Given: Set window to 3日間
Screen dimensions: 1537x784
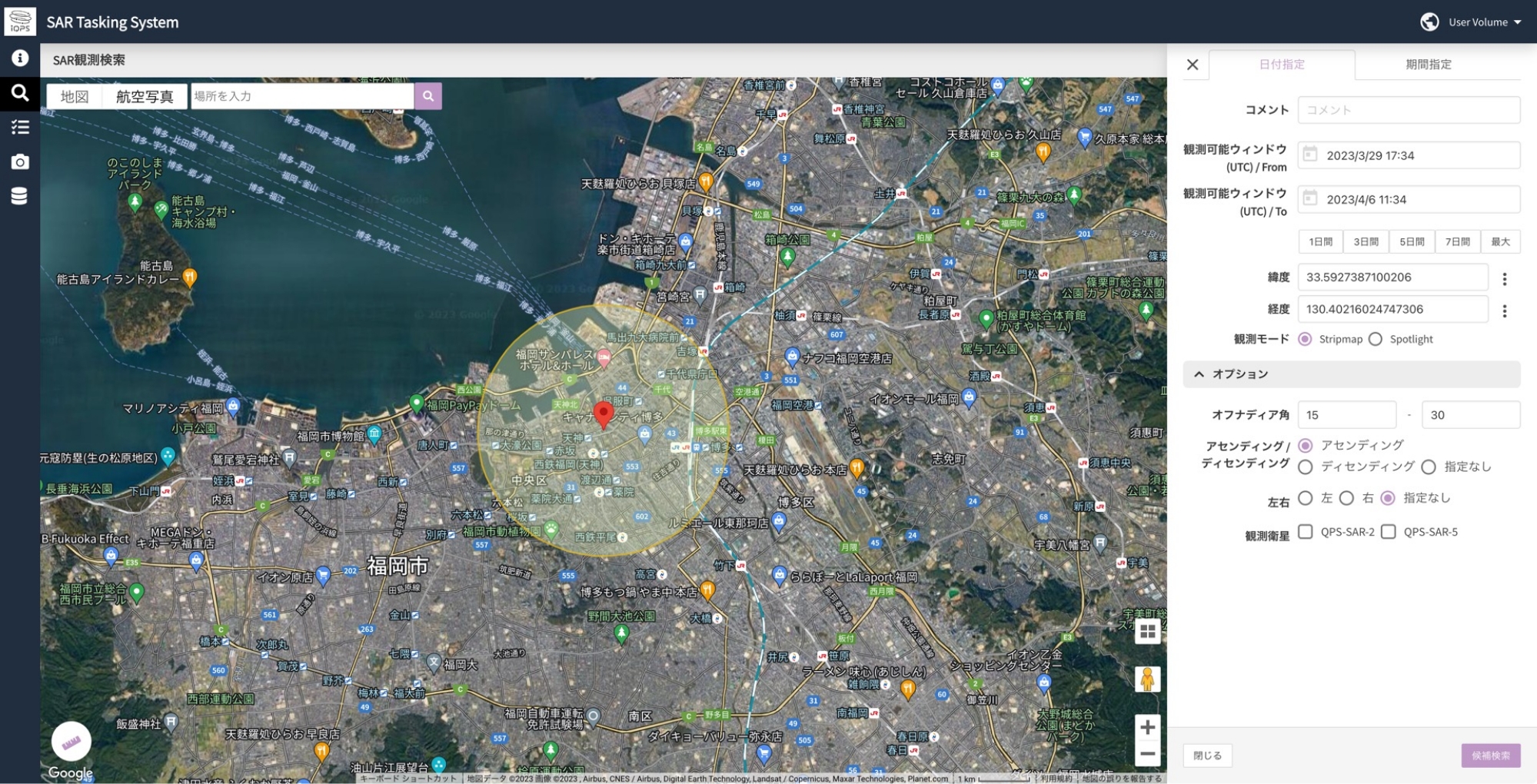Looking at the screenshot, I should (x=1366, y=241).
